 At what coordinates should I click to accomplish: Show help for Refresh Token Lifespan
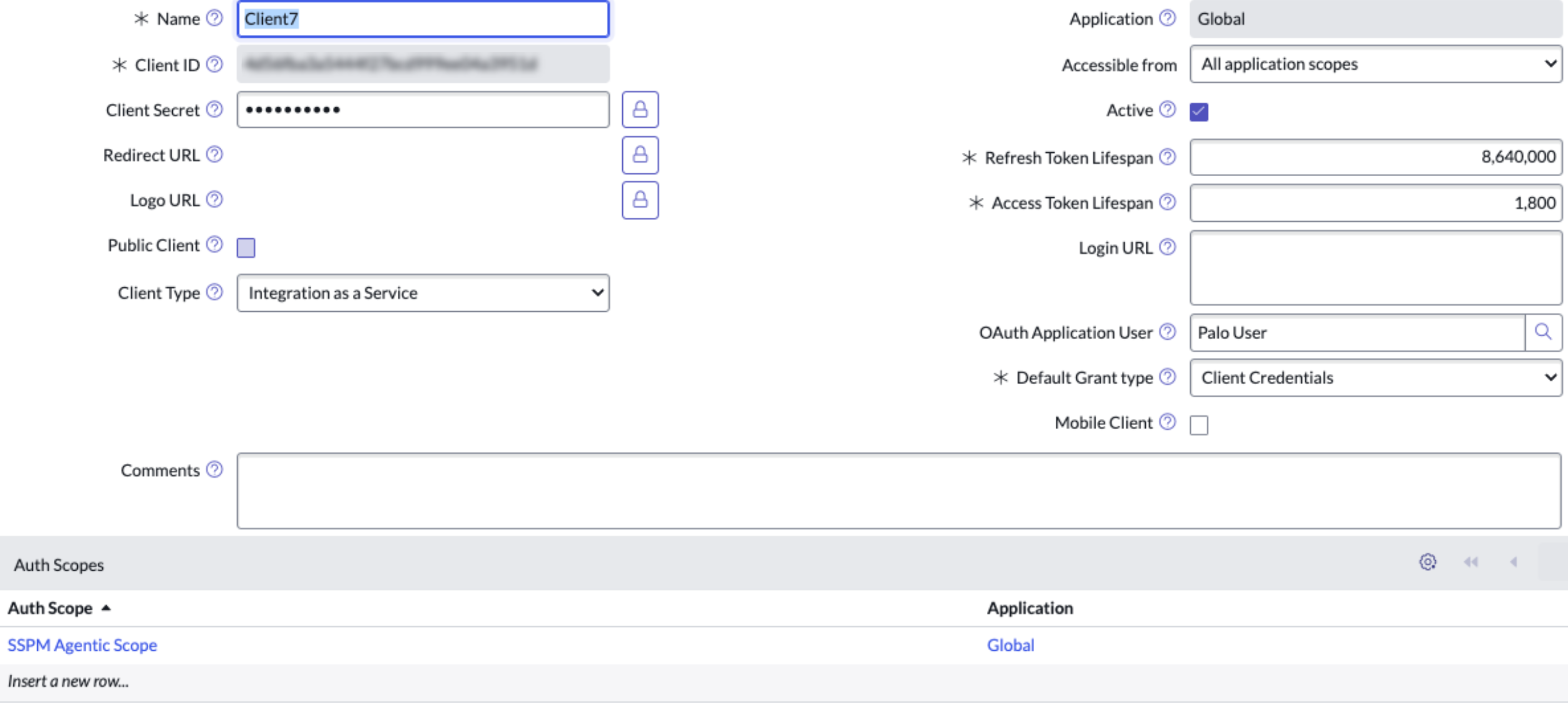1167,157
